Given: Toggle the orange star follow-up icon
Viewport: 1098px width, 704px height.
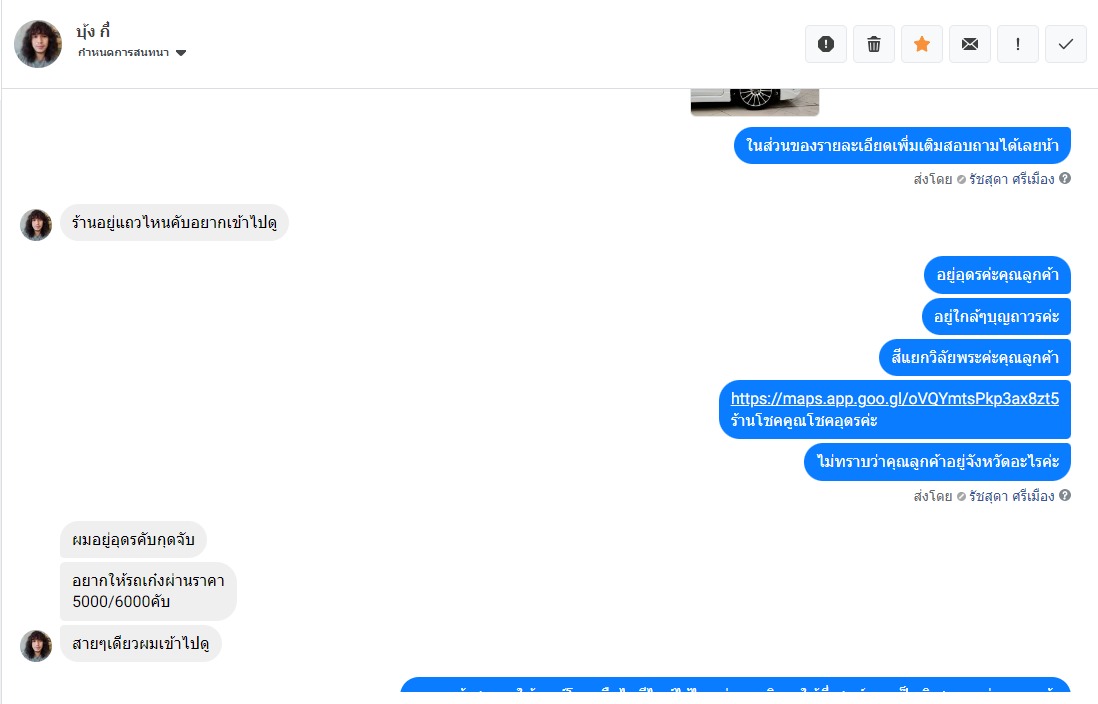Looking at the screenshot, I should [x=922, y=44].
